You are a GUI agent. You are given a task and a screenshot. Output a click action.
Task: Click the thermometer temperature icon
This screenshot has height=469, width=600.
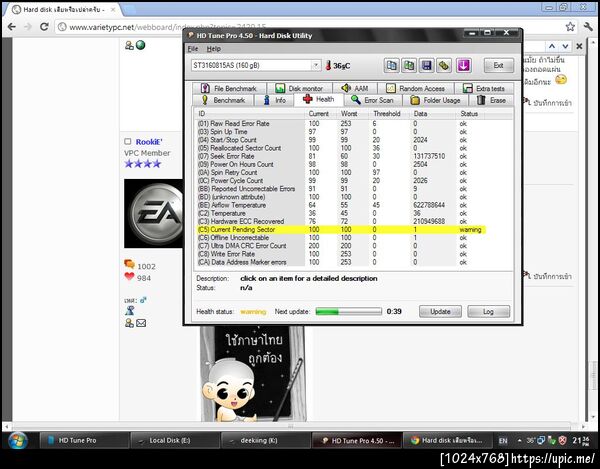[328, 65]
